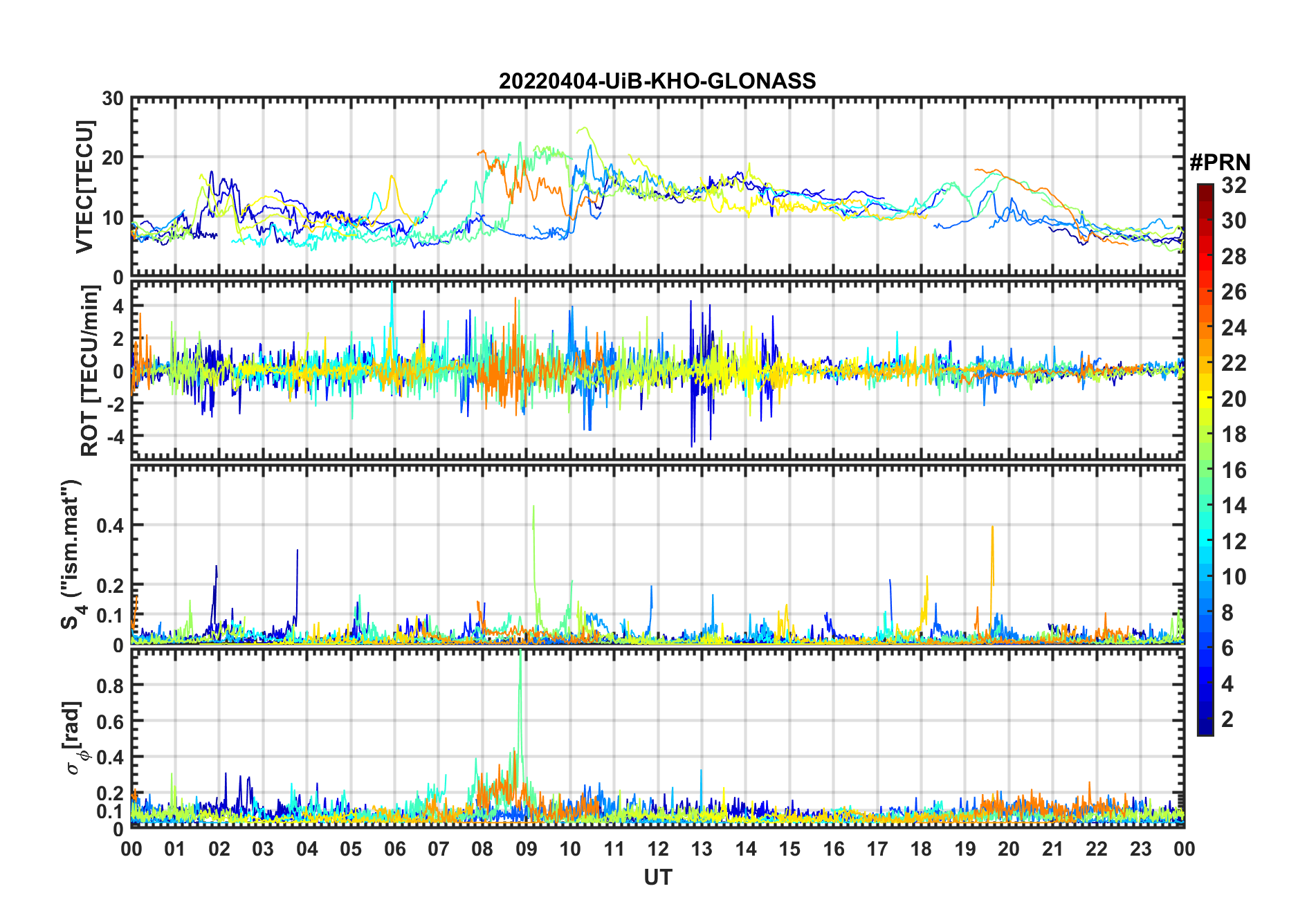Click the sigma-phi [rad] y-axis label
The width and height of the screenshot is (1316, 920).
click(74, 737)
